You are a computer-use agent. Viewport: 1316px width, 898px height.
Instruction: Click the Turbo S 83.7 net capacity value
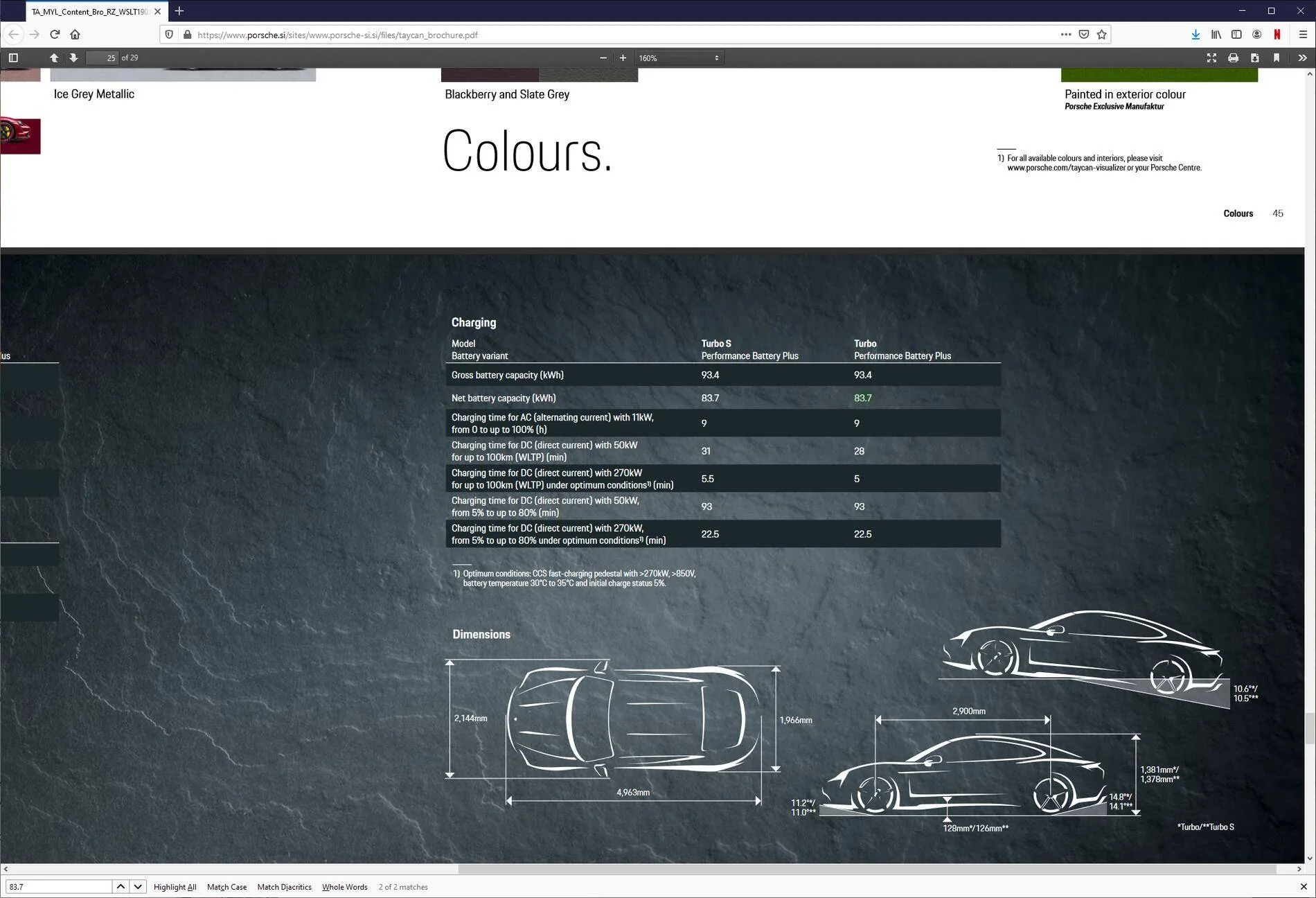coord(710,398)
